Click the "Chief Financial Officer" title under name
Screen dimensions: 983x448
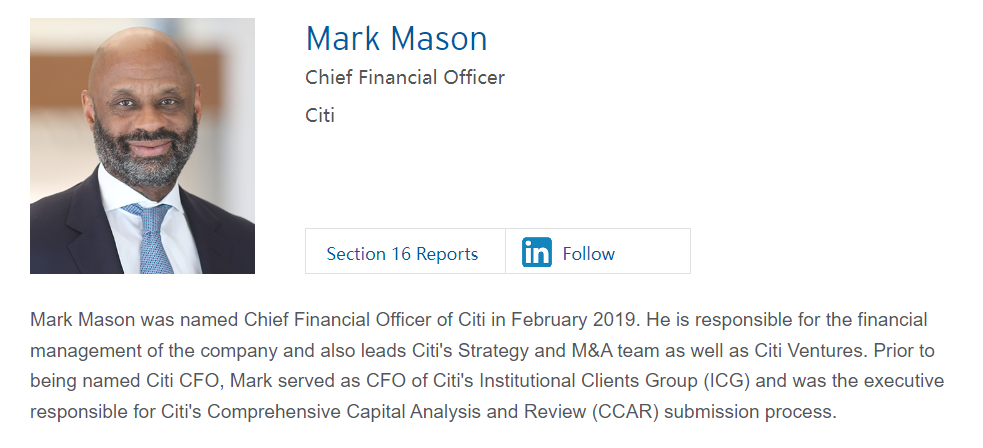(405, 77)
